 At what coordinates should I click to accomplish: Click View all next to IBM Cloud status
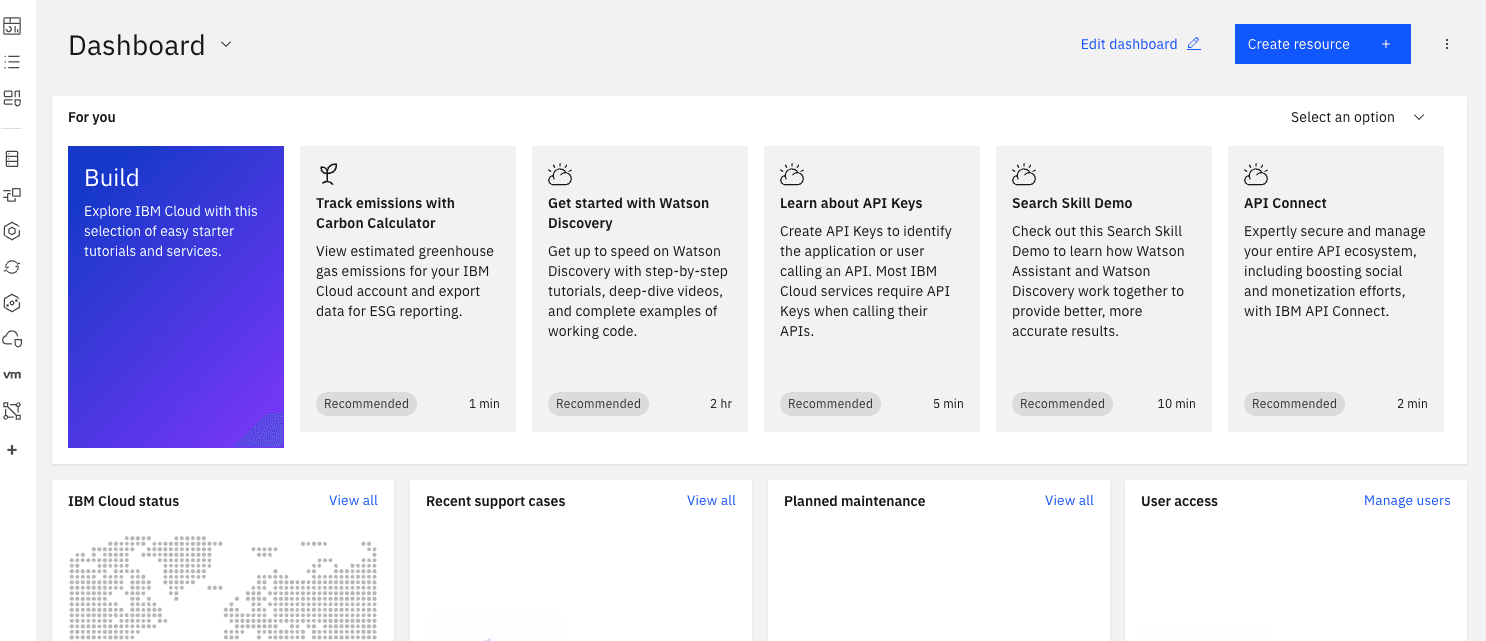(353, 500)
